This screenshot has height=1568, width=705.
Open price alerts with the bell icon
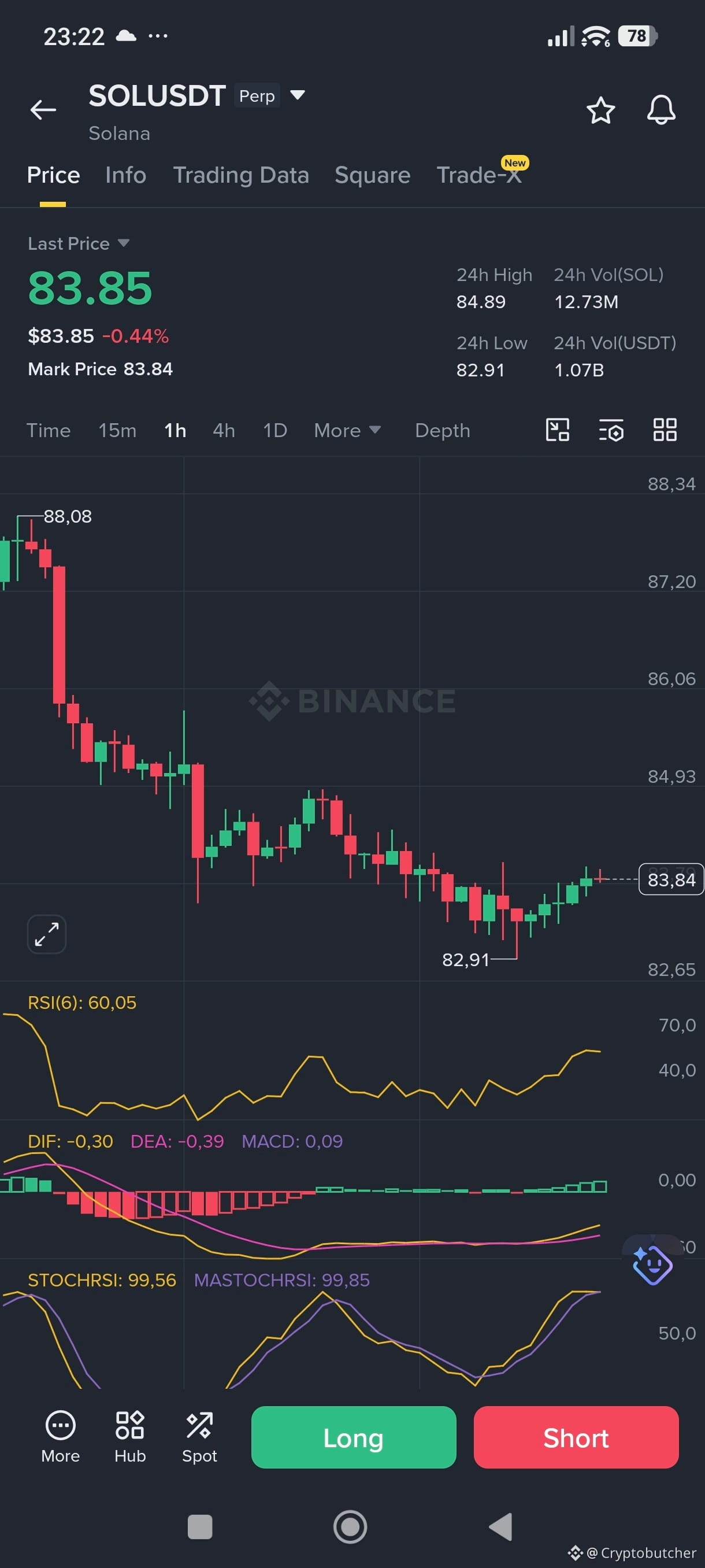click(x=661, y=110)
